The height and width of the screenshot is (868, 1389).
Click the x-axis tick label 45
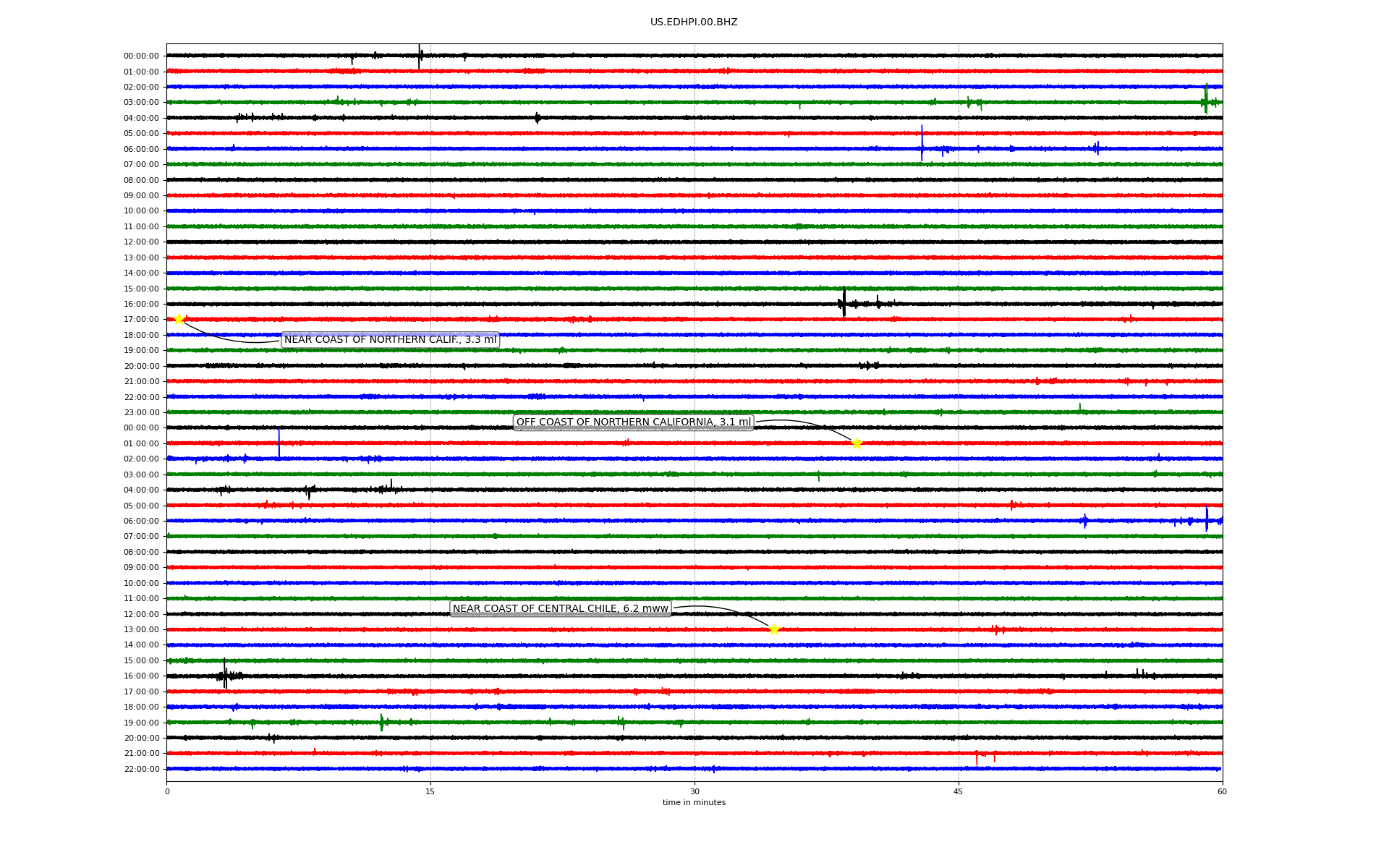coord(958,791)
